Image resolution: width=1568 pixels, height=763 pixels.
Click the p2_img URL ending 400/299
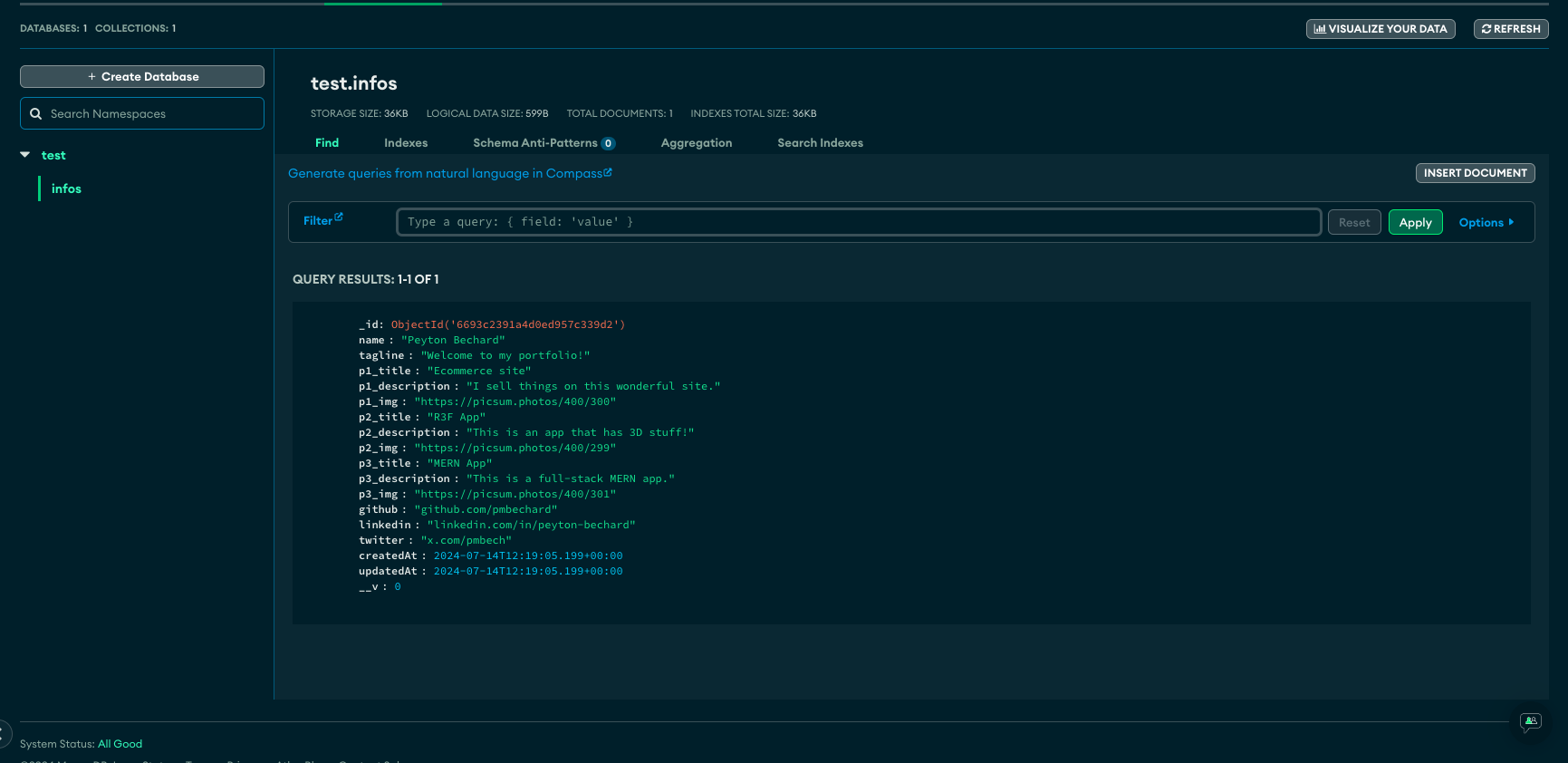[515, 448]
